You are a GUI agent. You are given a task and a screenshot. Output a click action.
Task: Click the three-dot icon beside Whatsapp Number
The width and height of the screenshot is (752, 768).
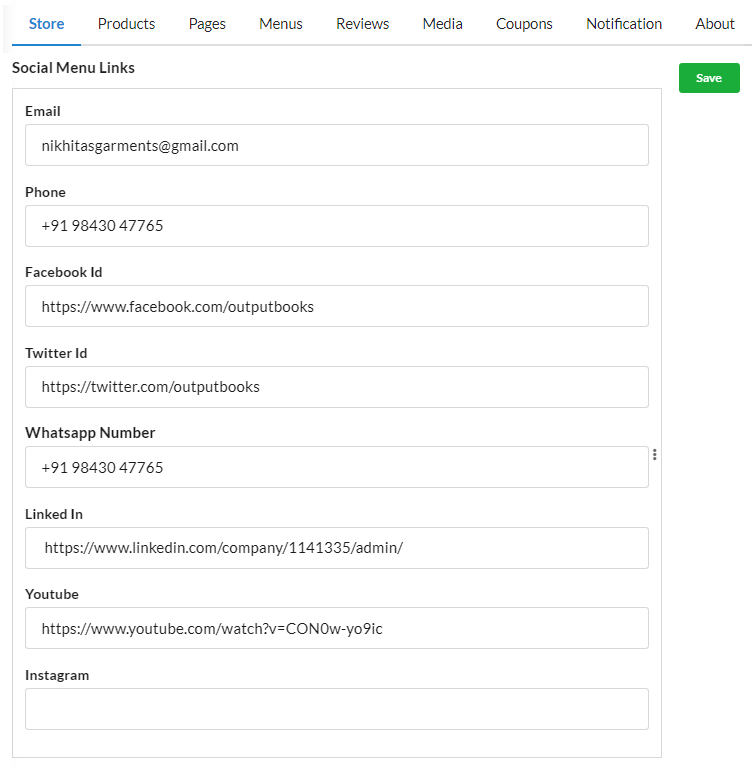click(655, 455)
